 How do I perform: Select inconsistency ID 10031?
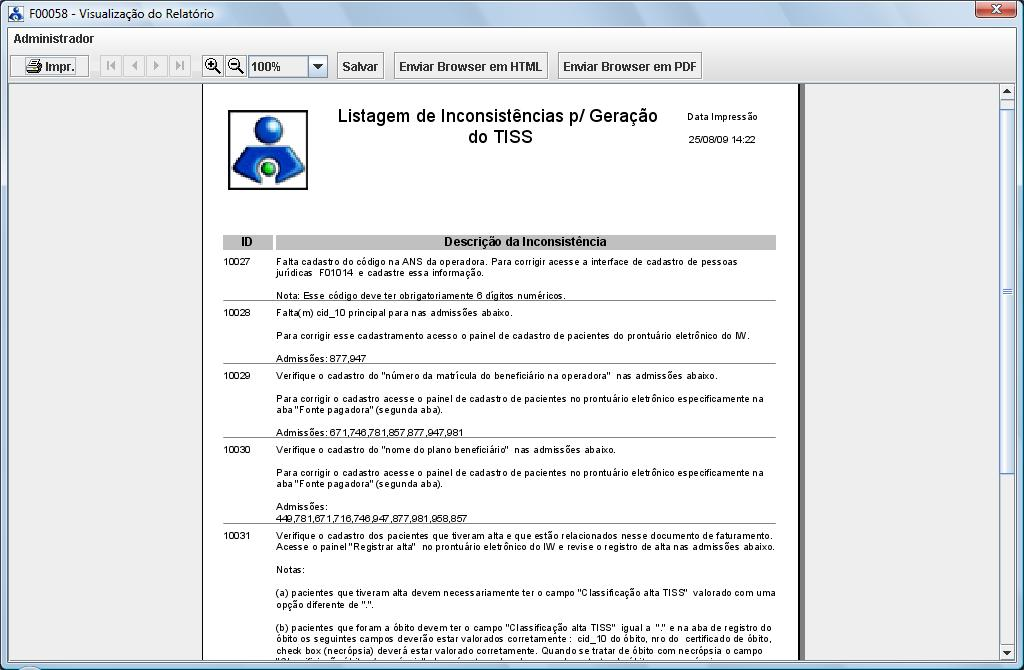click(x=236, y=535)
